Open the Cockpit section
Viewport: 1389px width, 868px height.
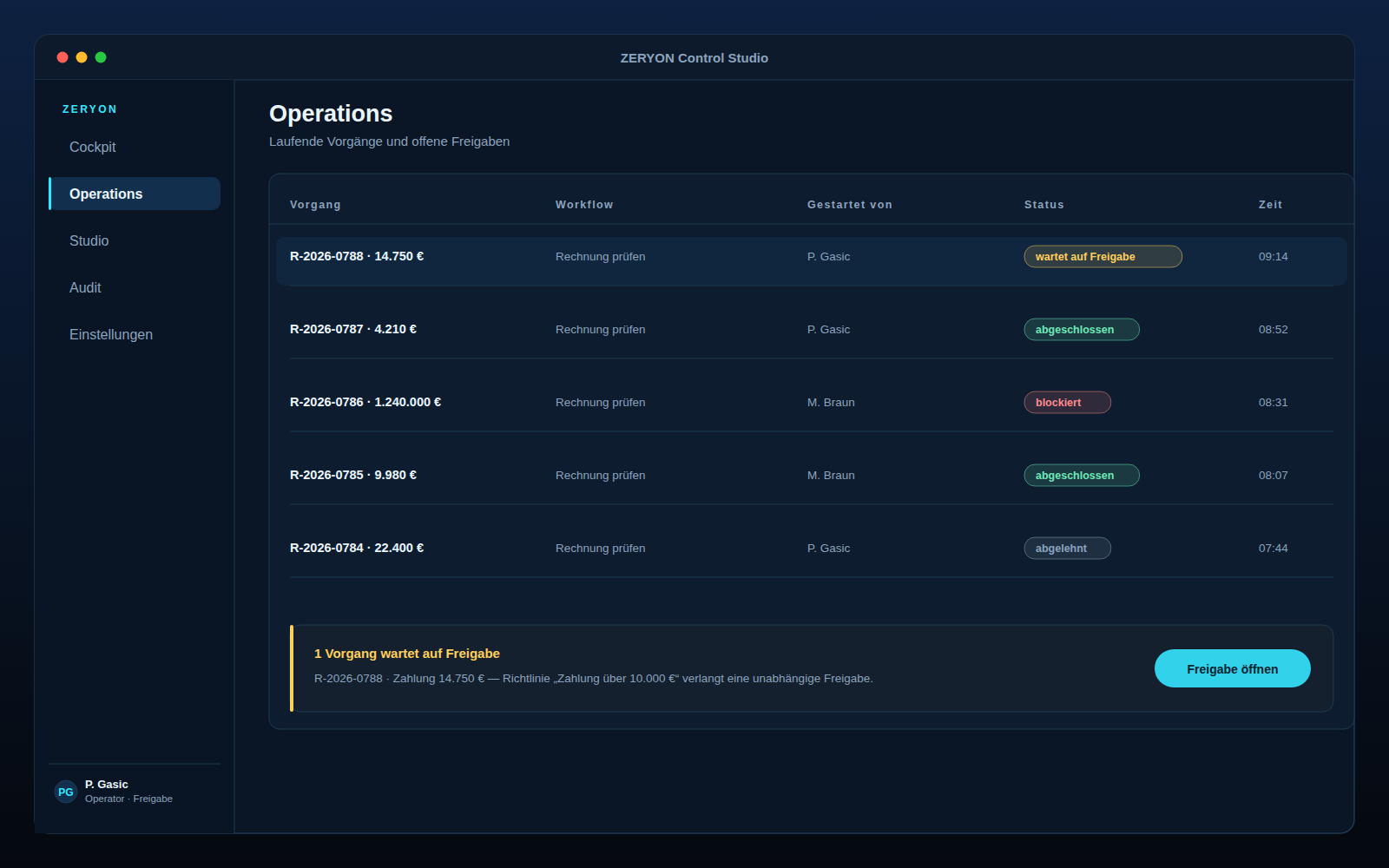[135, 148]
